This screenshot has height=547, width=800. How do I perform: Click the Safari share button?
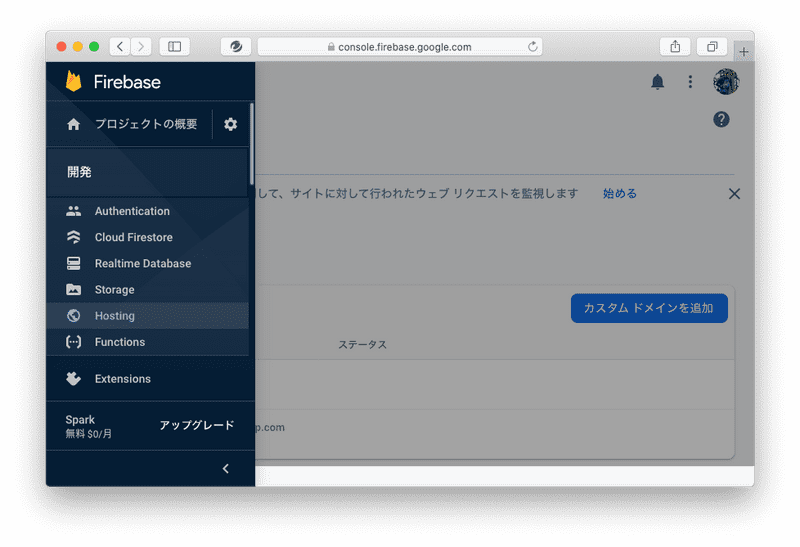click(x=675, y=47)
